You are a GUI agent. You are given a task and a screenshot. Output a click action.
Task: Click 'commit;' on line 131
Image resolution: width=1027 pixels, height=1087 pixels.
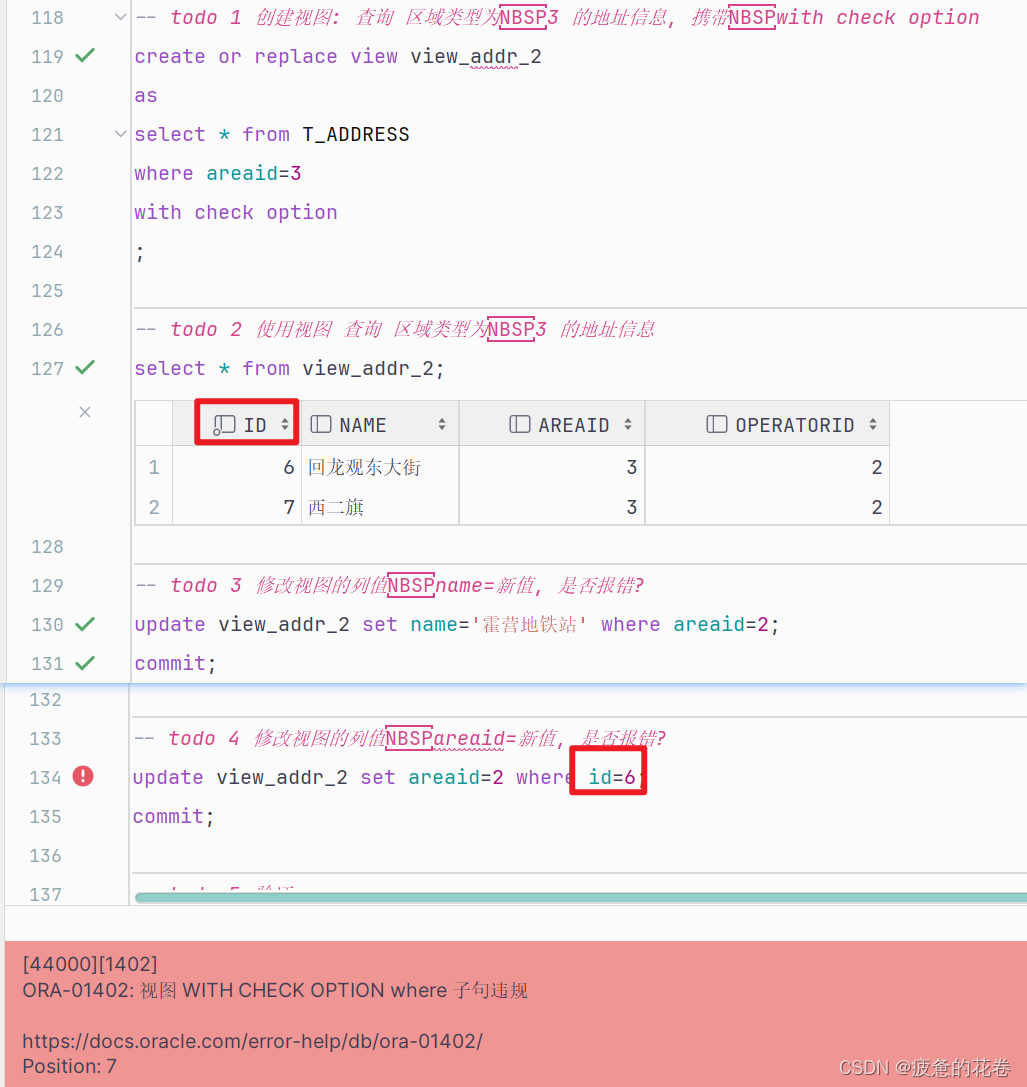(x=175, y=663)
